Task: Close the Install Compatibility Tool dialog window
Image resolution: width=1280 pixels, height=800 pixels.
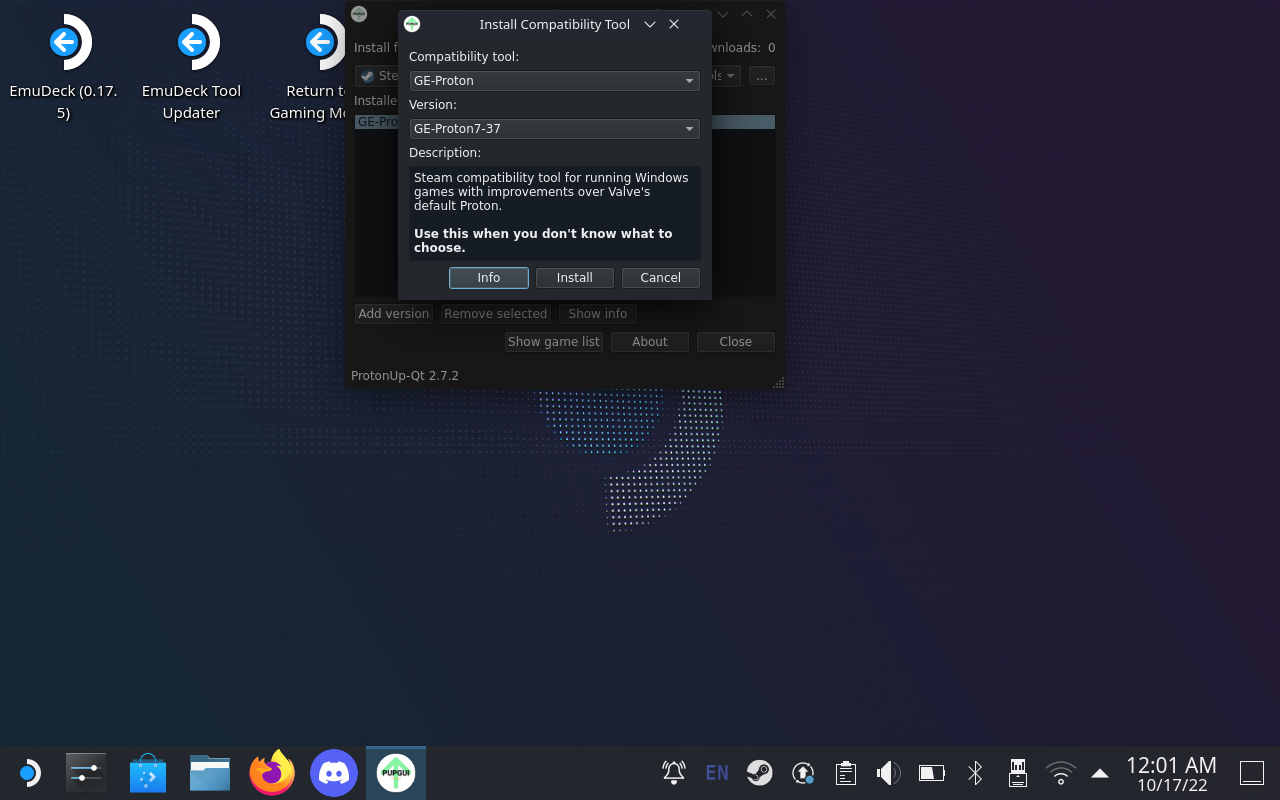Action: click(x=674, y=24)
